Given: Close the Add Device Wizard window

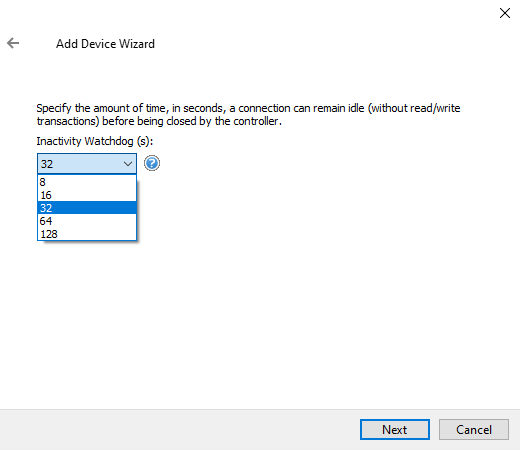Looking at the screenshot, I should [505, 13].
